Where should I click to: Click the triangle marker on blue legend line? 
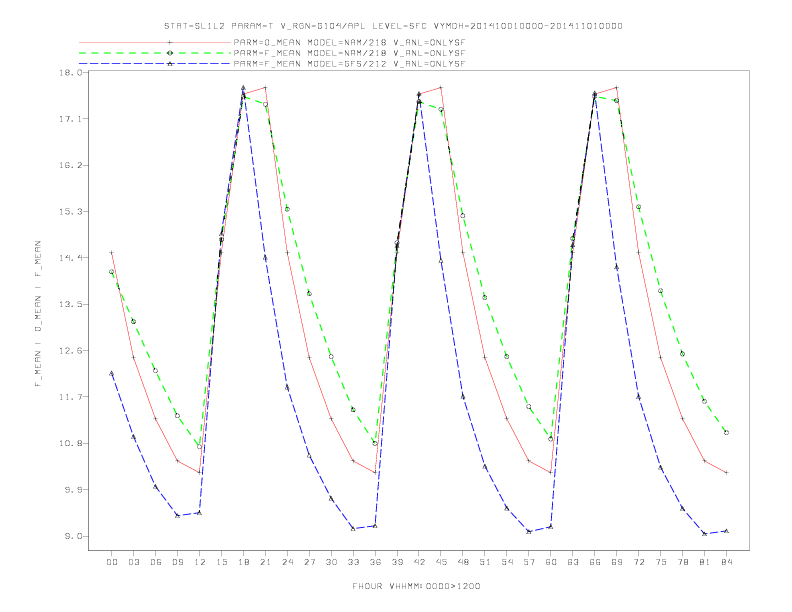(x=170, y=64)
